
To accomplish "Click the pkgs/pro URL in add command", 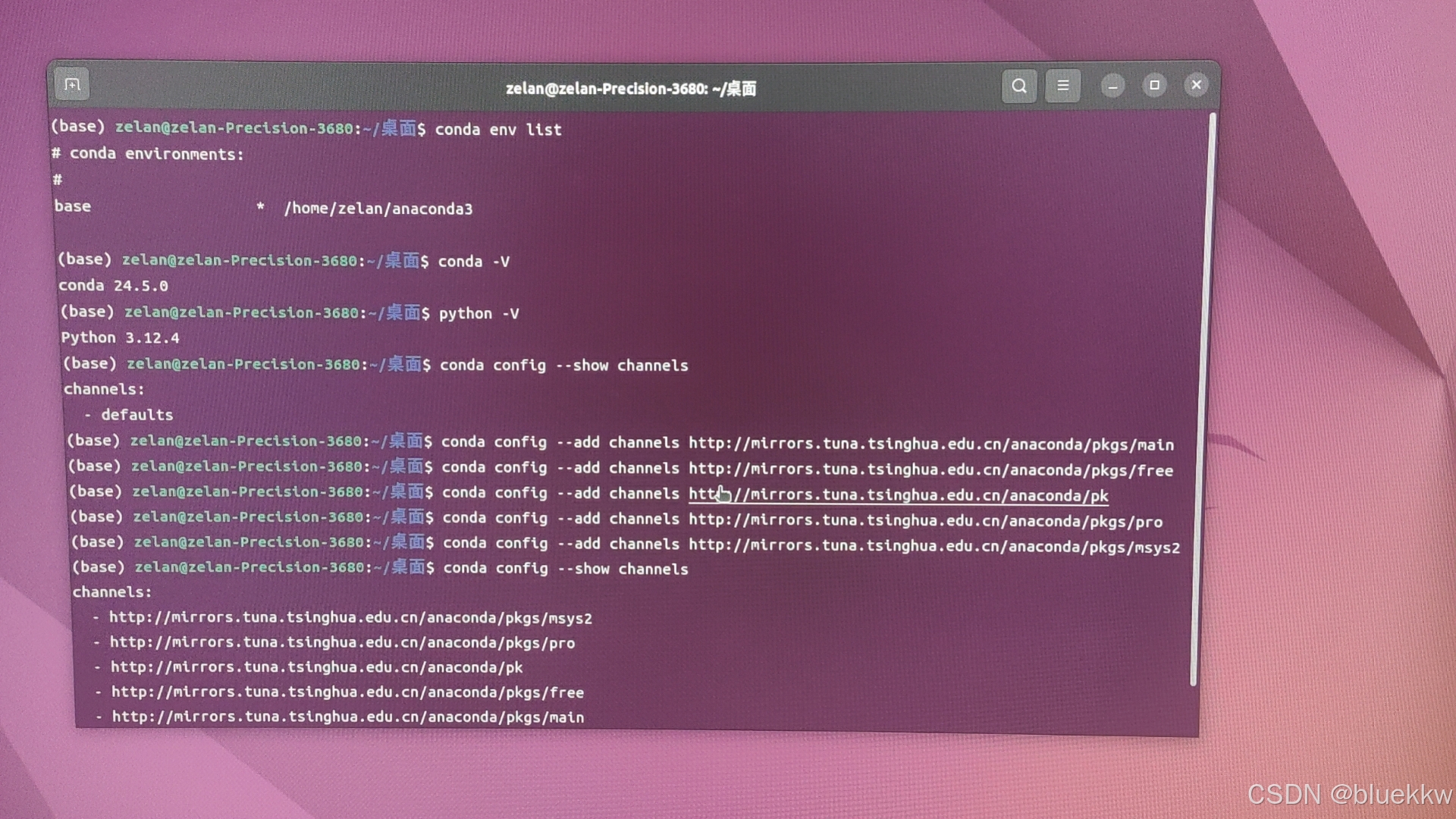I will tap(925, 521).
